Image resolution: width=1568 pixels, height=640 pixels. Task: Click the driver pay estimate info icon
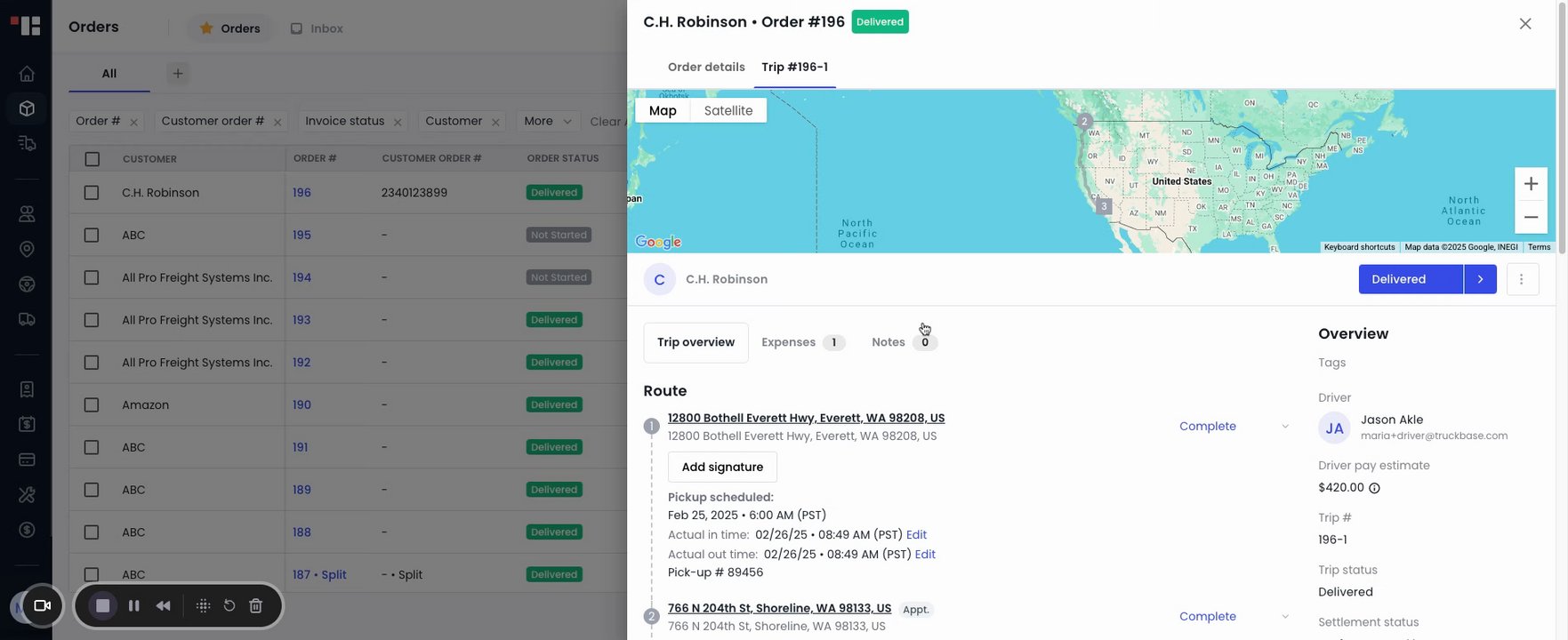click(1374, 488)
